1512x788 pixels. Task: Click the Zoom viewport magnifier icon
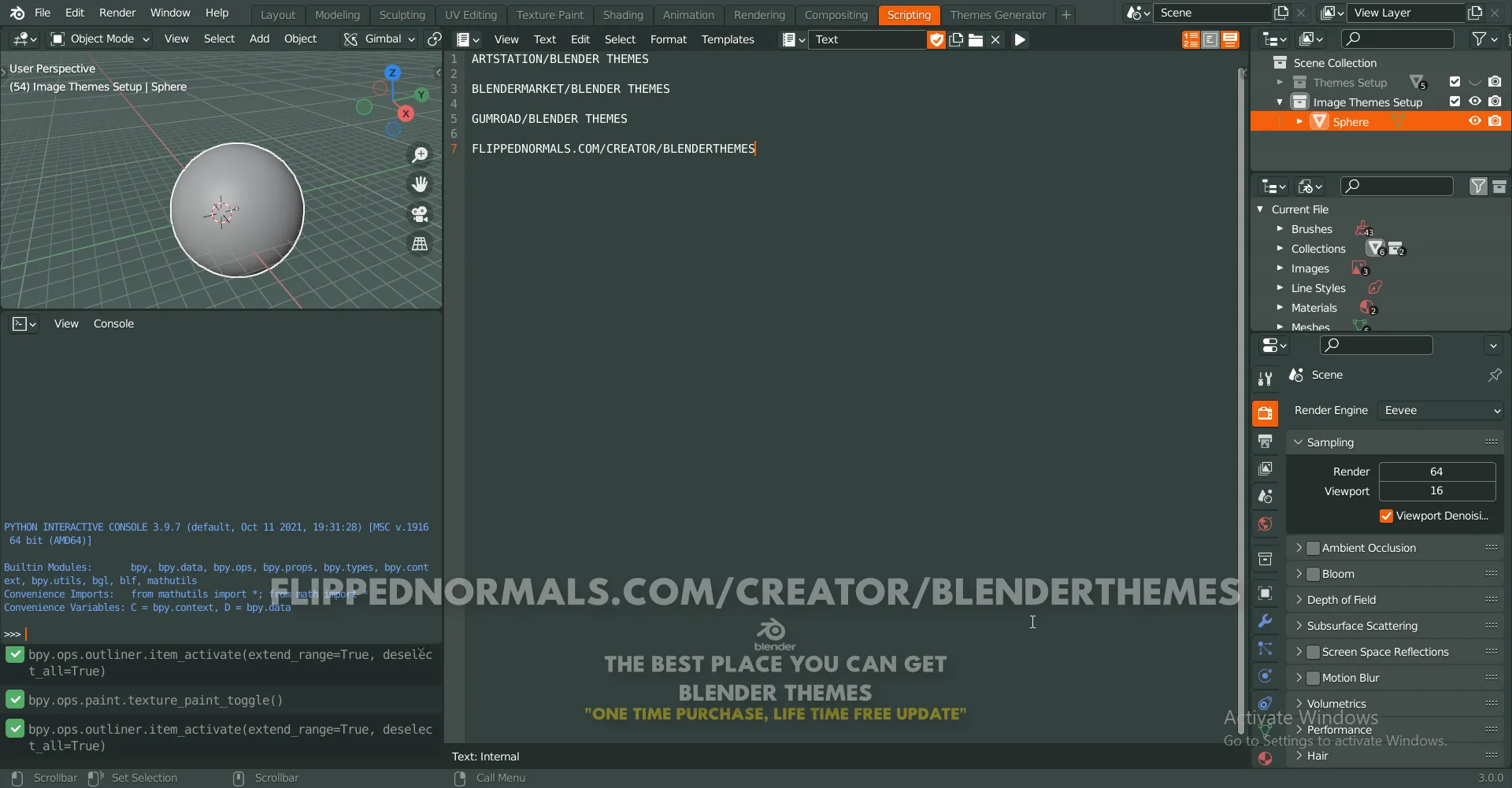420,155
